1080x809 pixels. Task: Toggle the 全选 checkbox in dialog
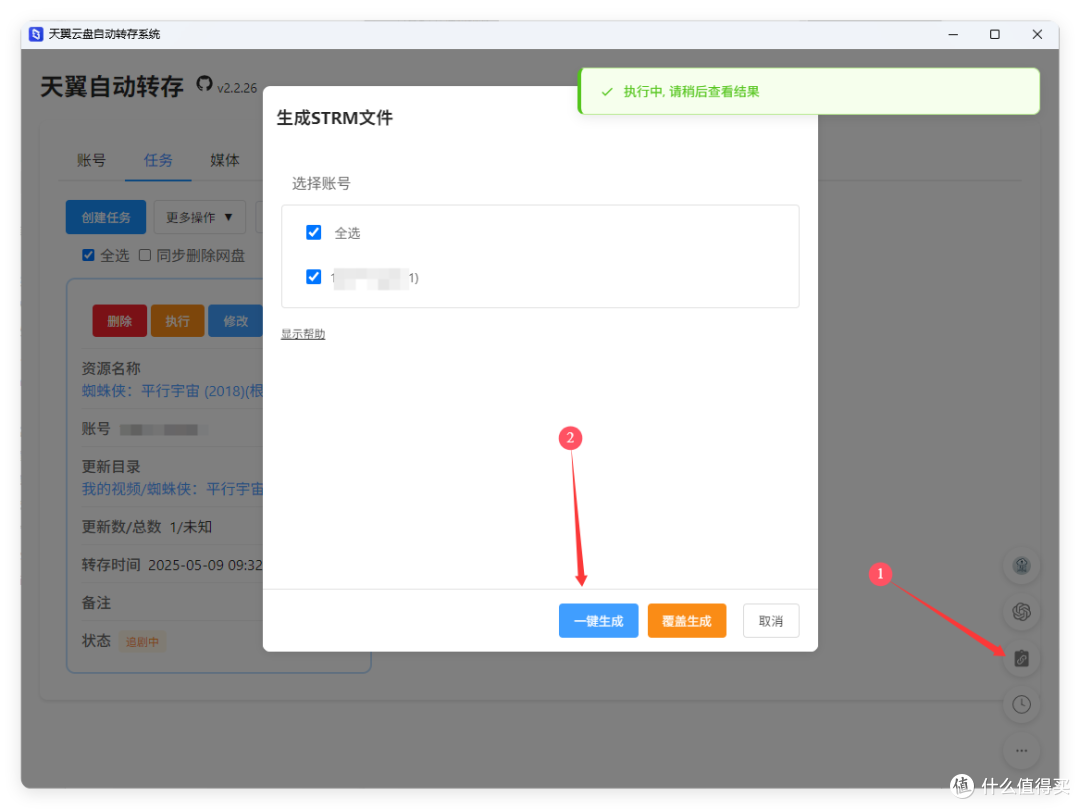pos(313,233)
